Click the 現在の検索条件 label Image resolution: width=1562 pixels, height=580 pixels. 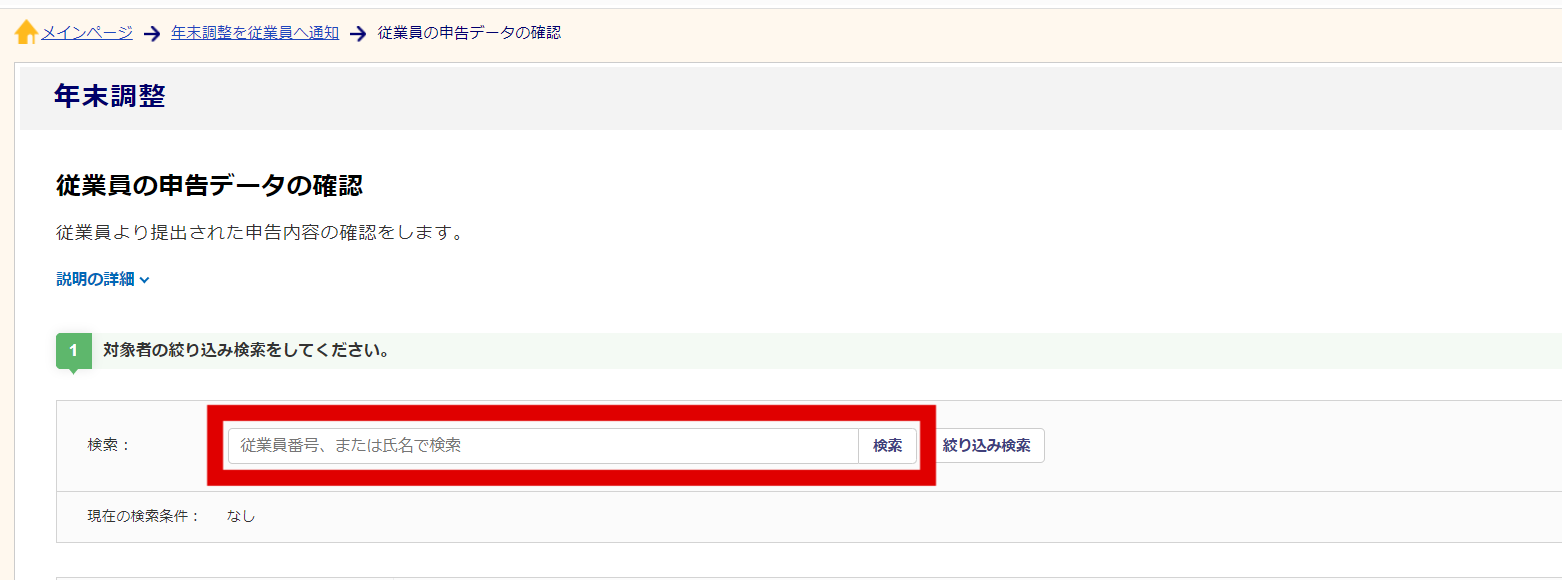143,517
